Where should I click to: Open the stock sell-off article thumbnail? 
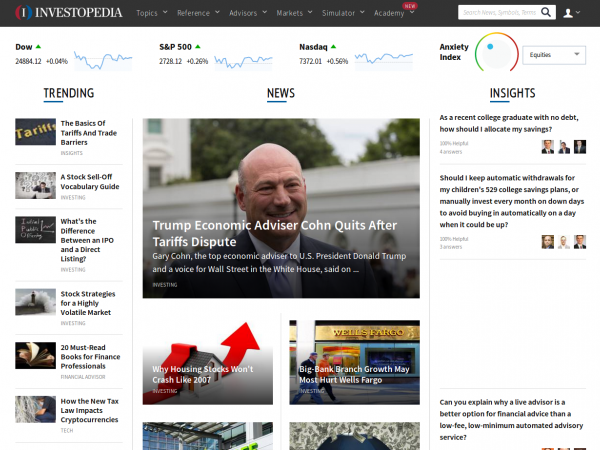(35, 186)
